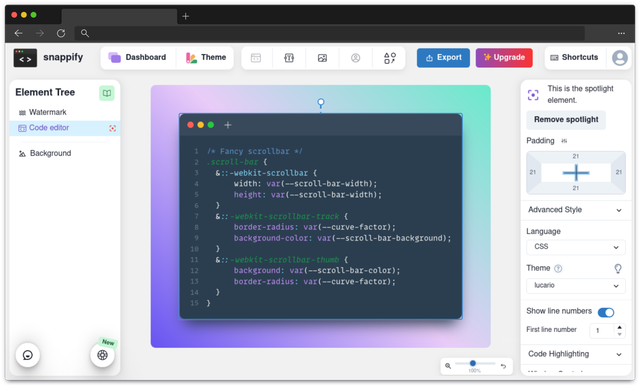The height and width of the screenshot is (385, 640).
Task: Click the zoom magnifier icon
Action: pos(448,366)
